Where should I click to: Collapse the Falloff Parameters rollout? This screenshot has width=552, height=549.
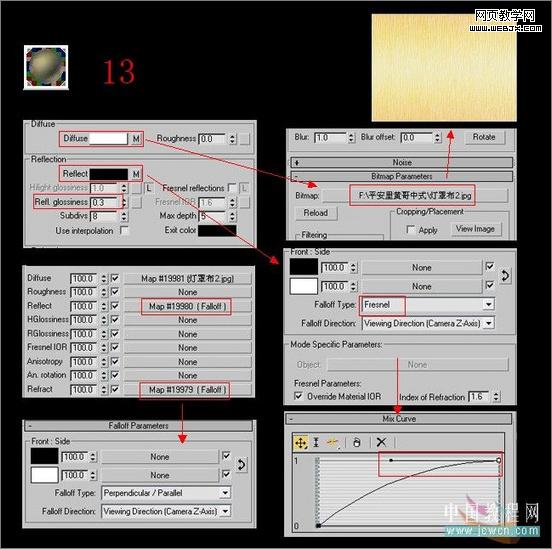point(138,426)
